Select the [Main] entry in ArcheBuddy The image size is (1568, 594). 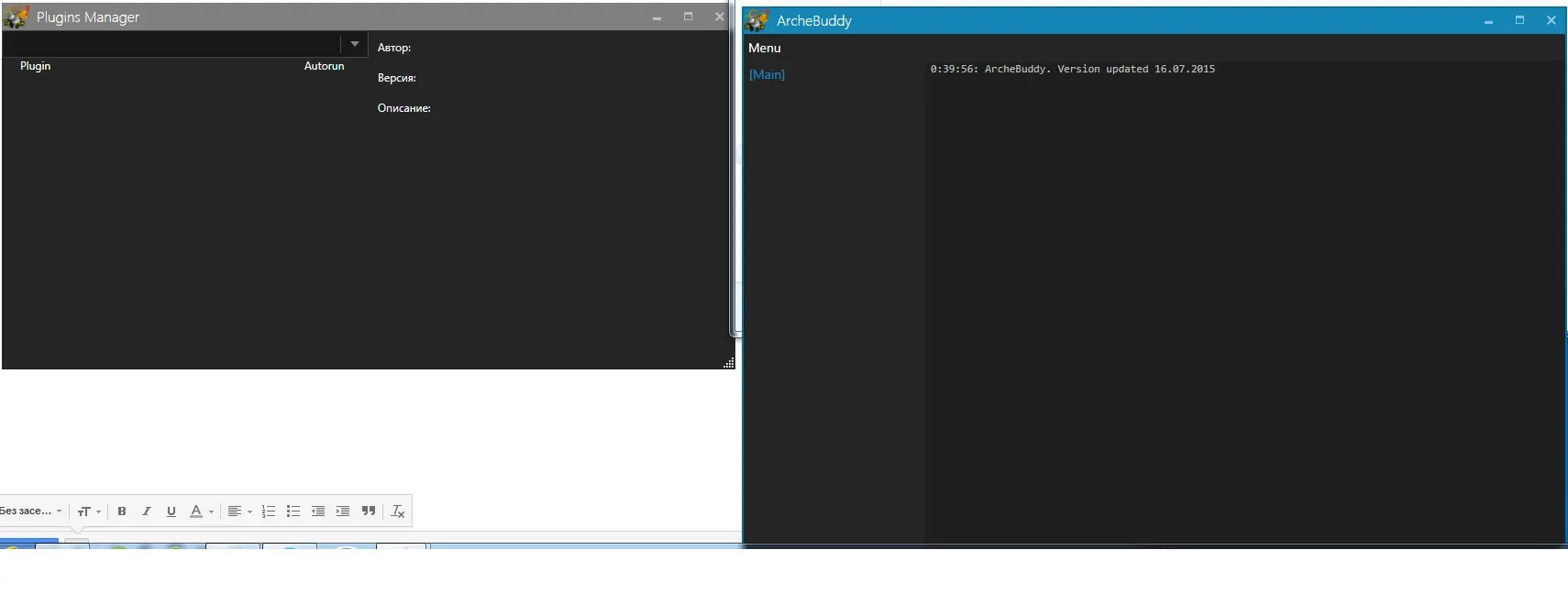767,74
